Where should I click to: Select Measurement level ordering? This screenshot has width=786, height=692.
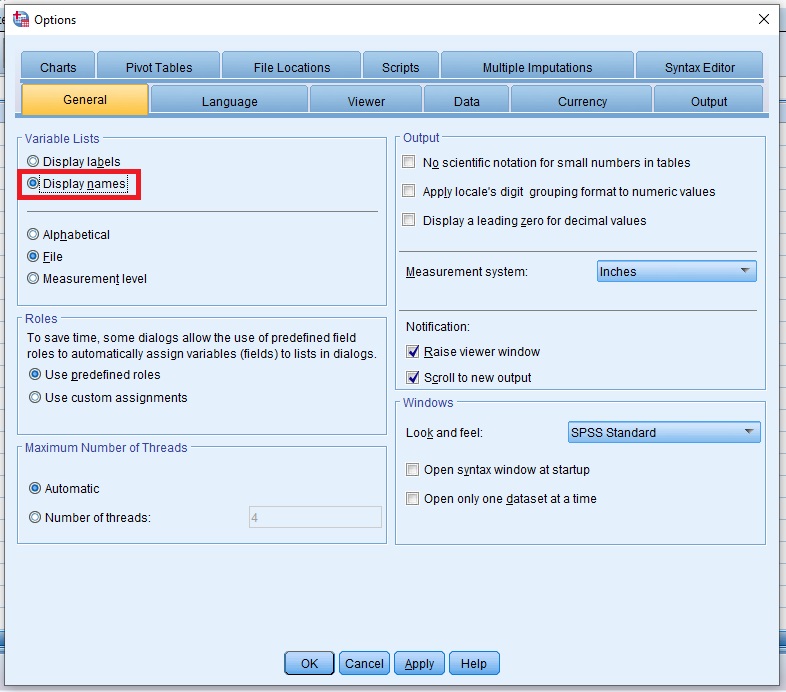pyautogui.click(x=33, y=278)
